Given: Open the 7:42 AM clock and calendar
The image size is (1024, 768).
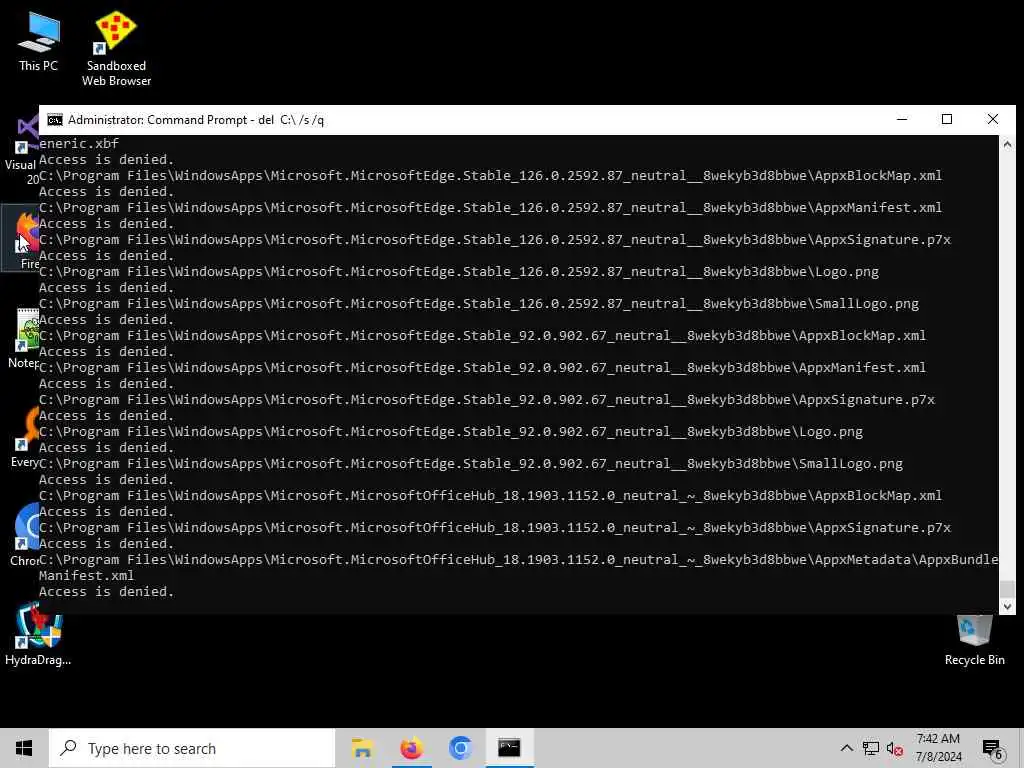Looking at the screenshot, I should click(x=938, y=748).
